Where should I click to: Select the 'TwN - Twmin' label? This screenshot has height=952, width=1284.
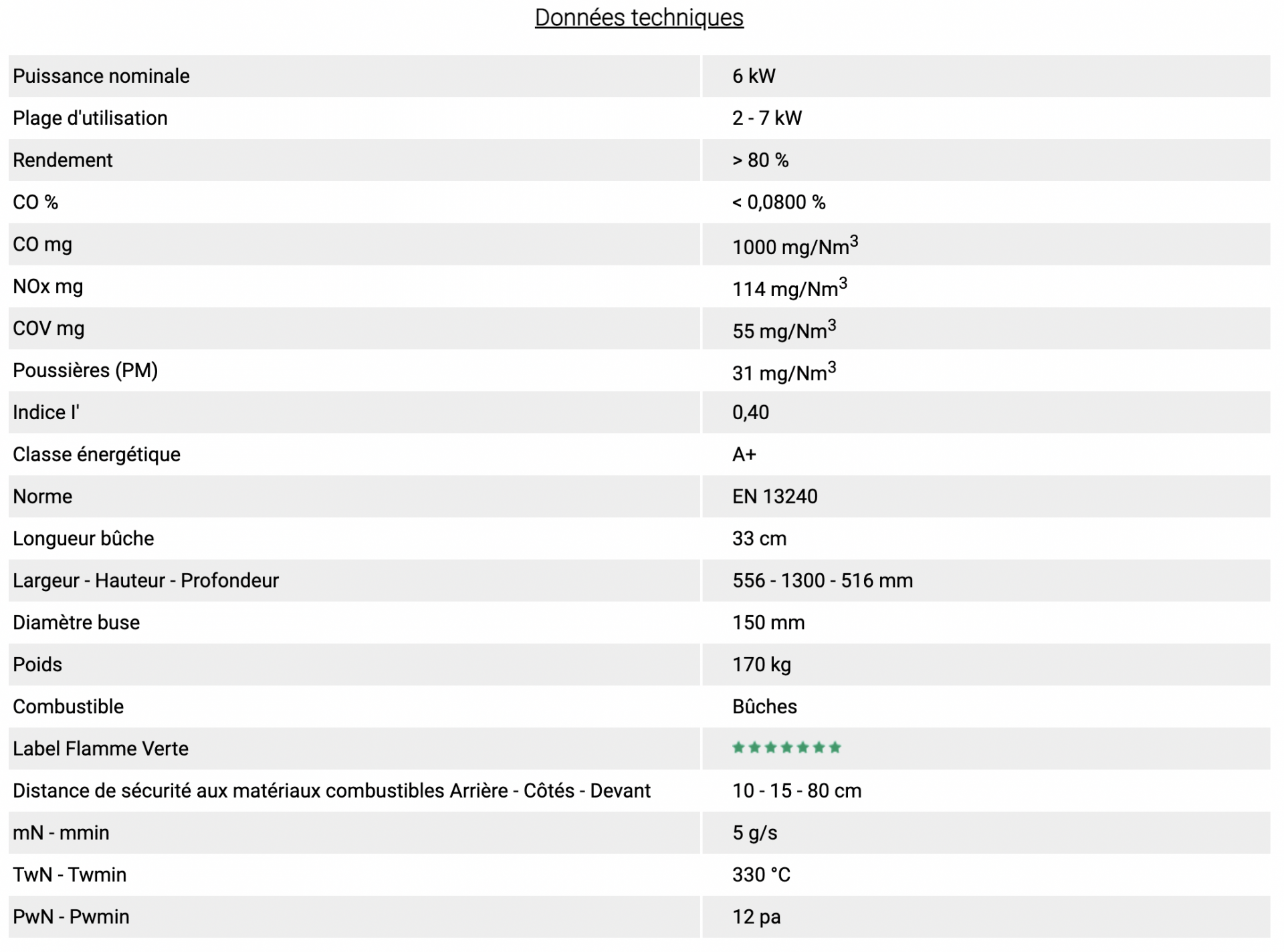click(x=70, y=876)
